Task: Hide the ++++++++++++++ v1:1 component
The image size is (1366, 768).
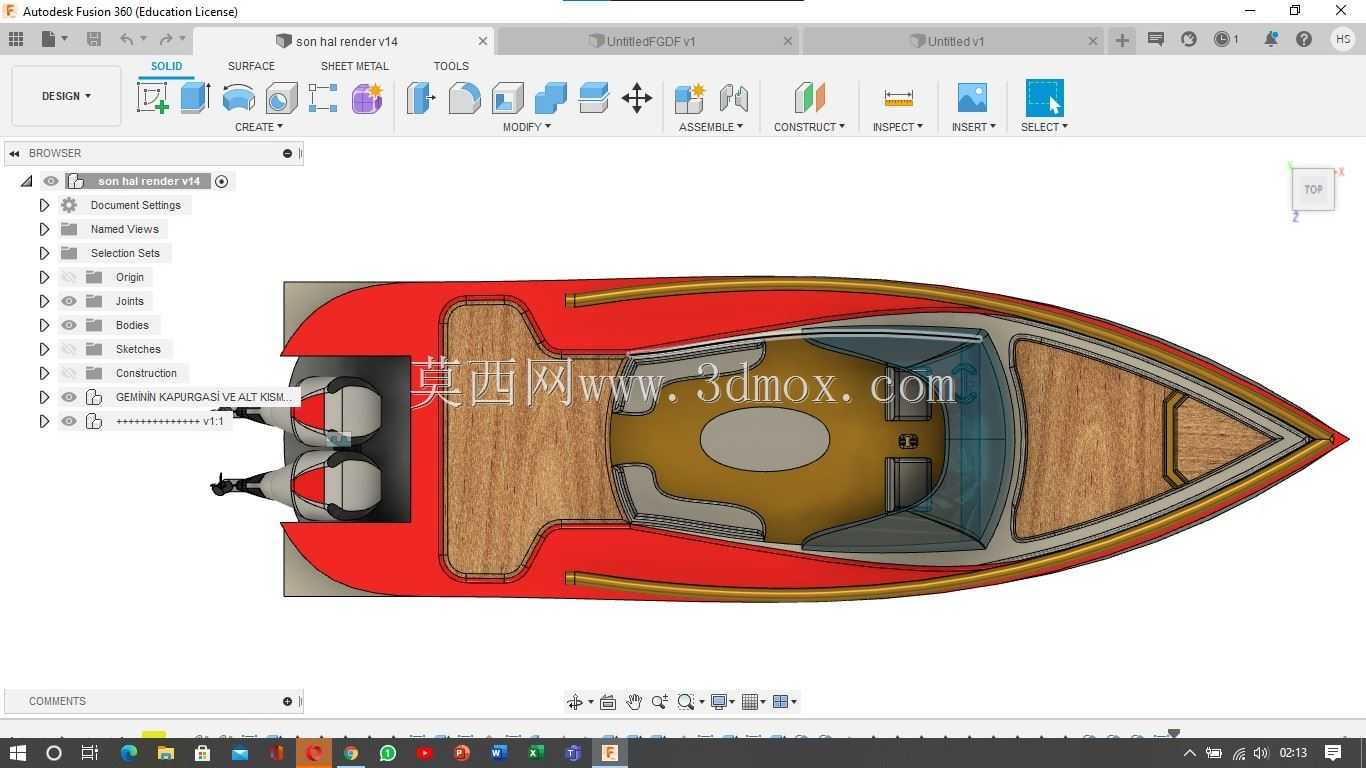Action: 69,421
